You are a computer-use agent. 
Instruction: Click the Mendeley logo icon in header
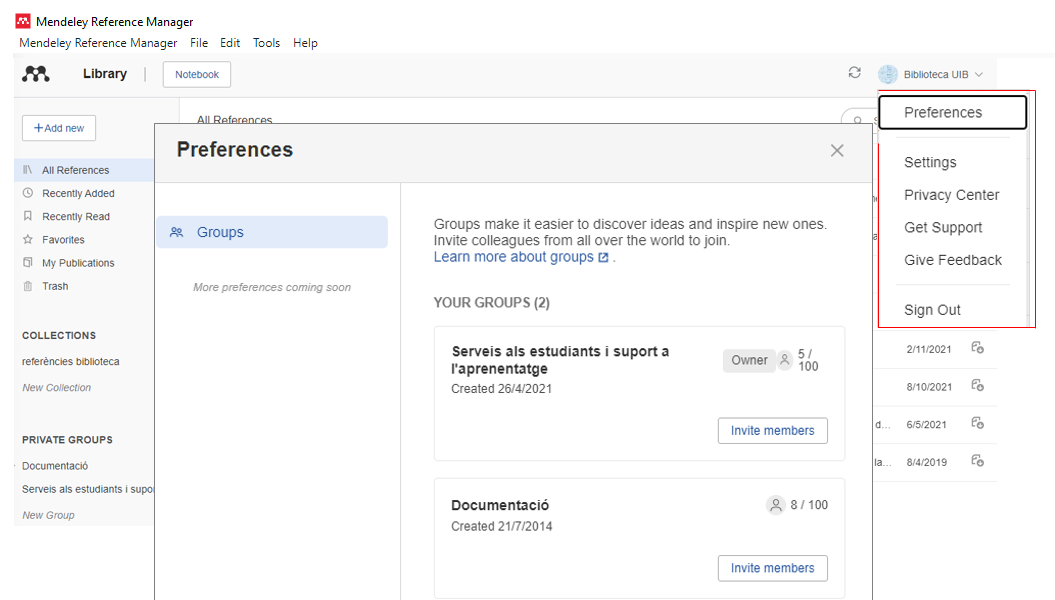[36, 74]
